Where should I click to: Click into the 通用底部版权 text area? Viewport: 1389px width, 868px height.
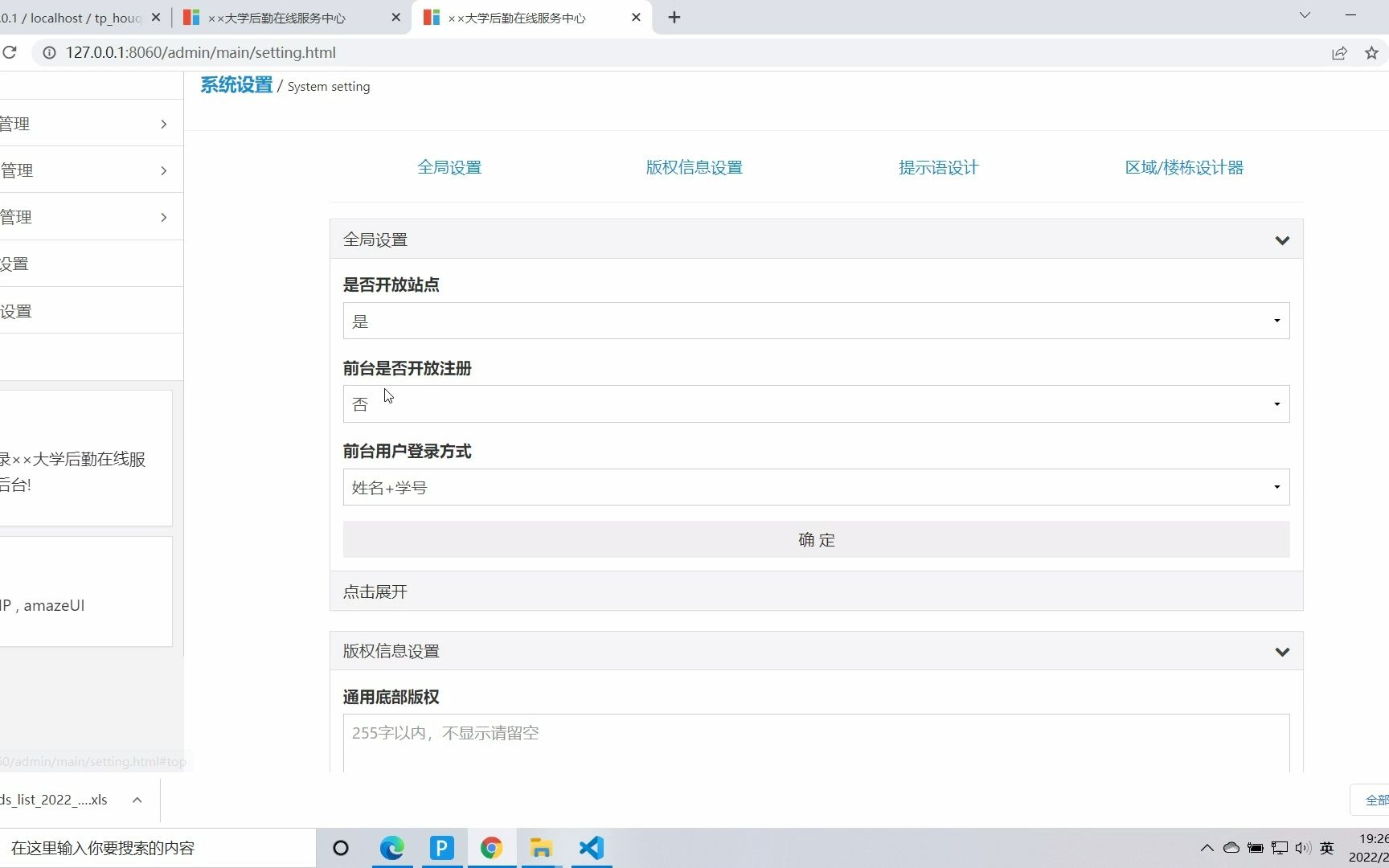click(816, 743)
